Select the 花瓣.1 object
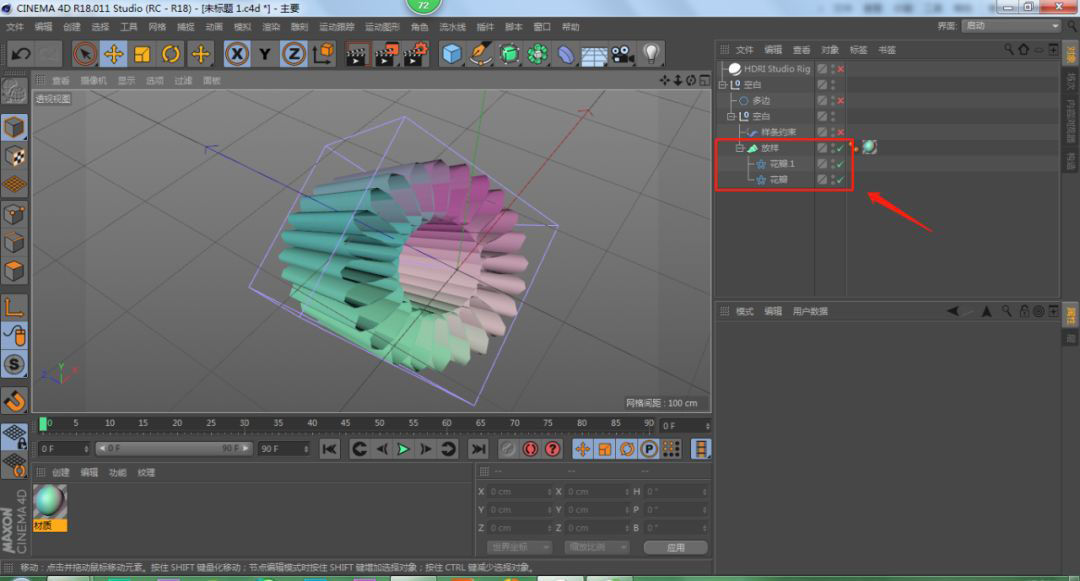 (782, 164)
